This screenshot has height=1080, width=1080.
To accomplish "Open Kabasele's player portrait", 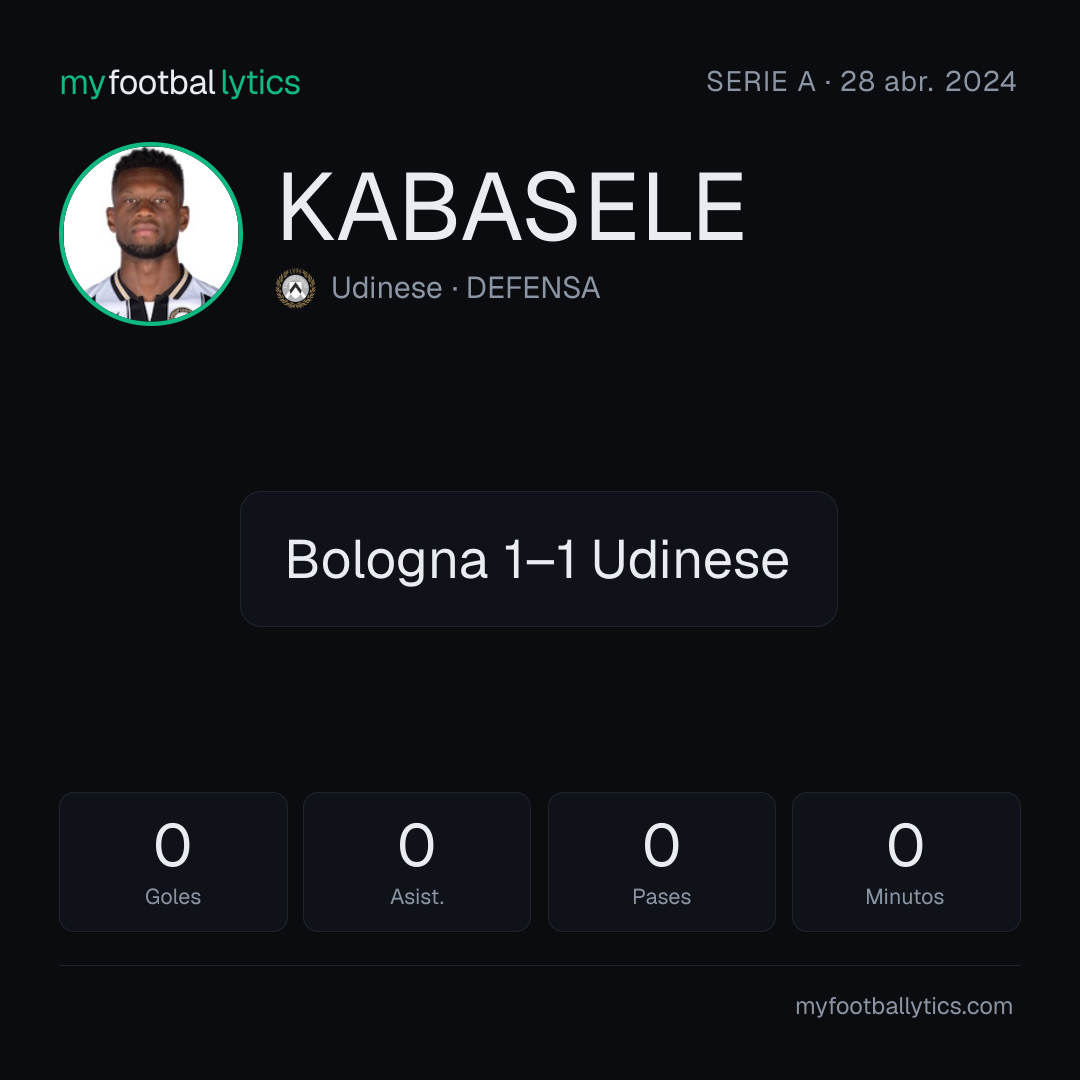I will (x=151, y=233).
